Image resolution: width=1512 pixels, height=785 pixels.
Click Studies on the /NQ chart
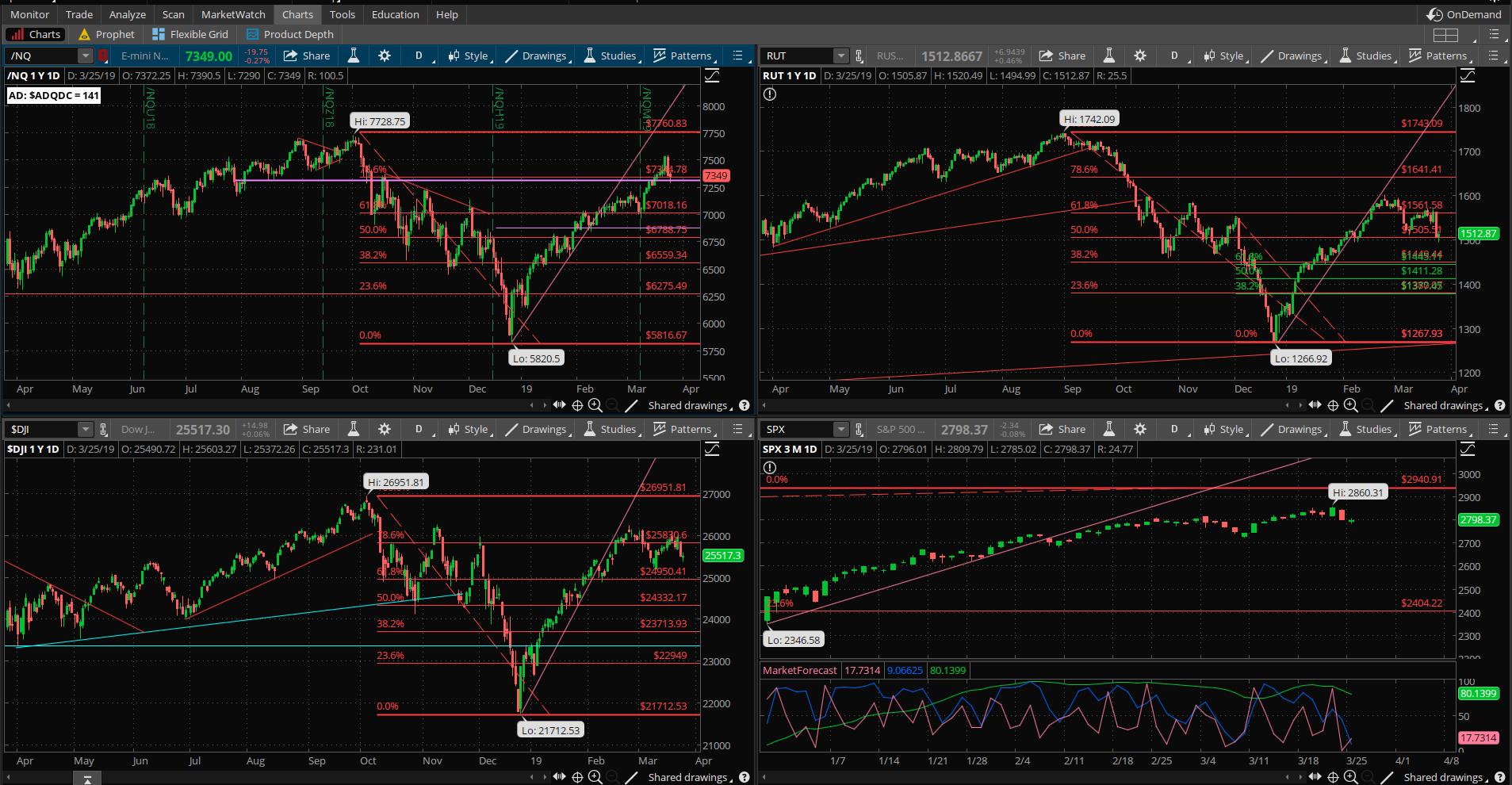(x=610, y=56)
